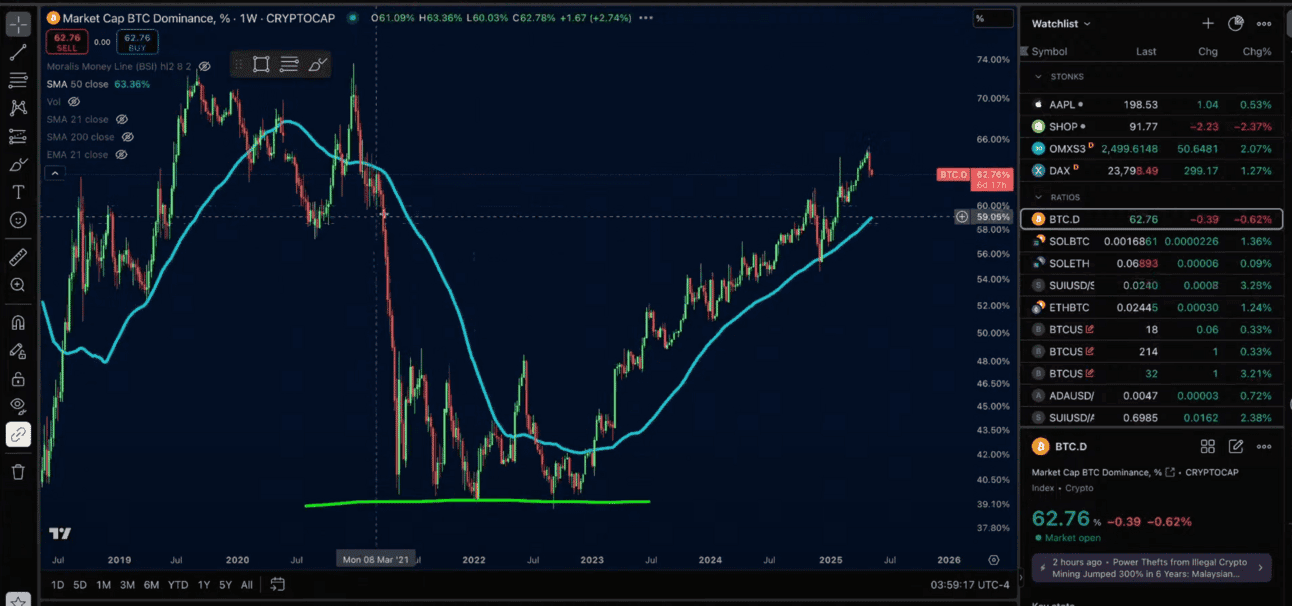This screenshot has width=1292, height=606.
Task: Set time range to 1D
Action: (58, 584)
